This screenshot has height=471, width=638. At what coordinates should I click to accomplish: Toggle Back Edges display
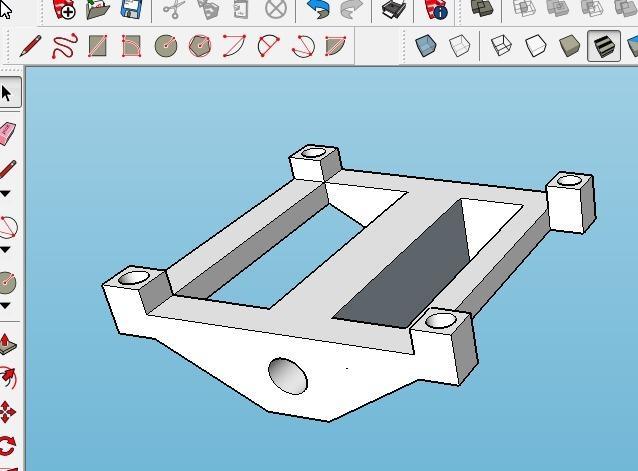click(460, 46)
